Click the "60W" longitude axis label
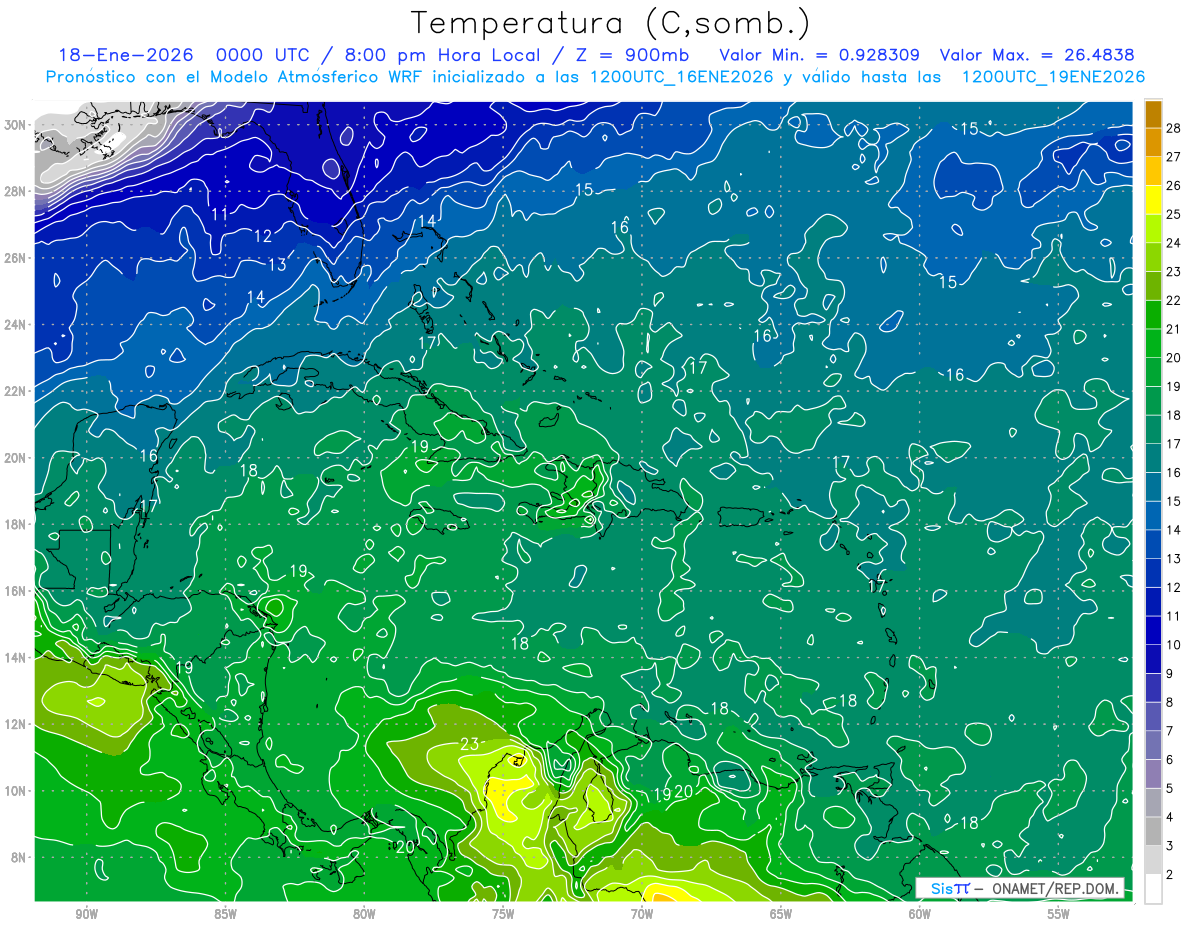 pyautogui.click(x=920, y=914)
